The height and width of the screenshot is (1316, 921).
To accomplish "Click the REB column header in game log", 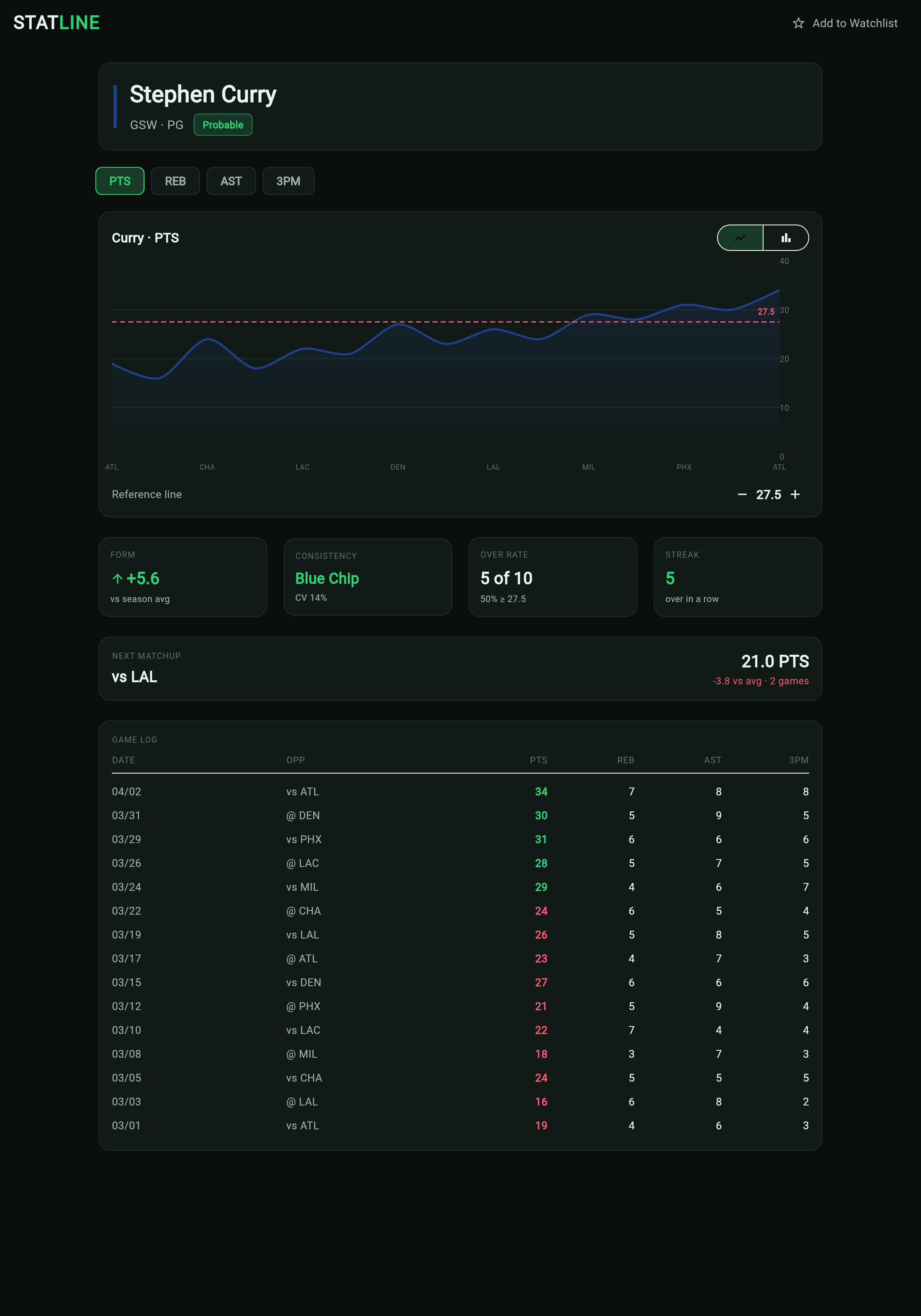I will [x=625, y=760].
